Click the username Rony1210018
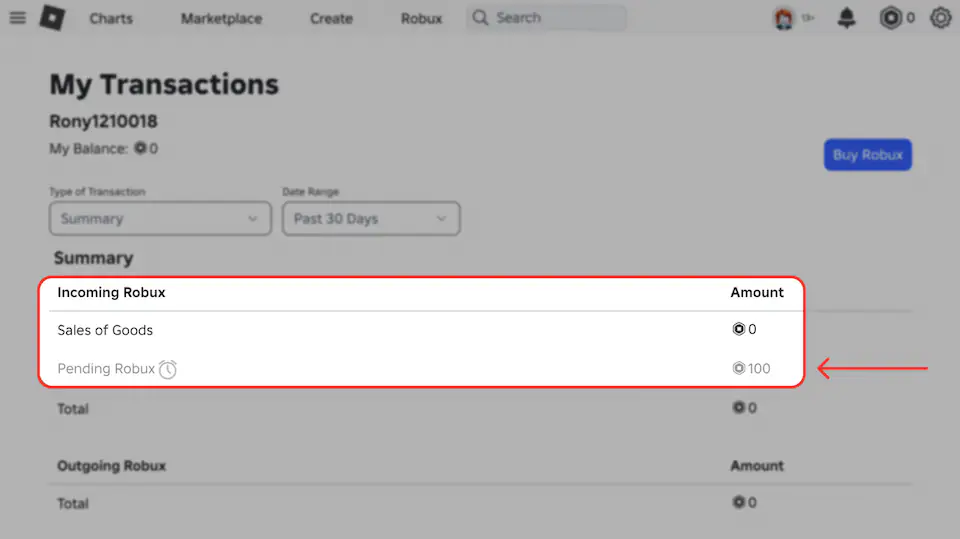The image size is (960, 539). click(x=103, y=122)
